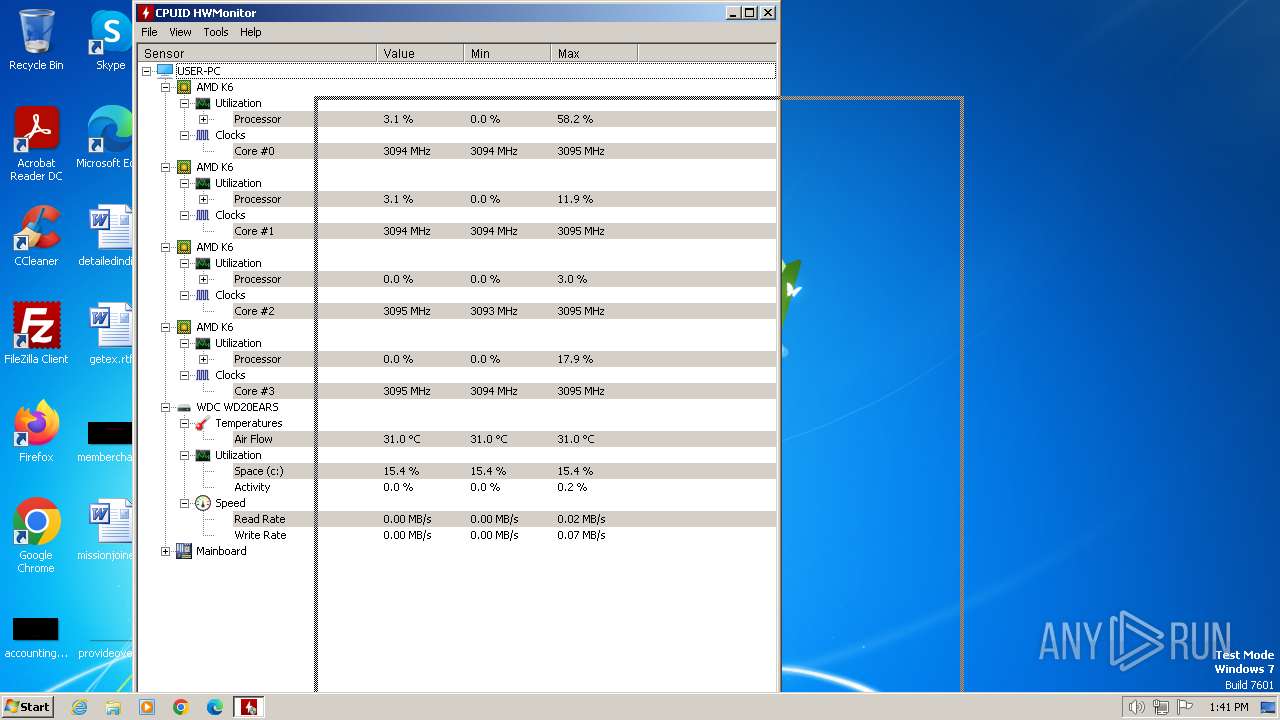
Task: Select the accounting desktop file icon
Action: pyautogui.click(x=36, y=637)
